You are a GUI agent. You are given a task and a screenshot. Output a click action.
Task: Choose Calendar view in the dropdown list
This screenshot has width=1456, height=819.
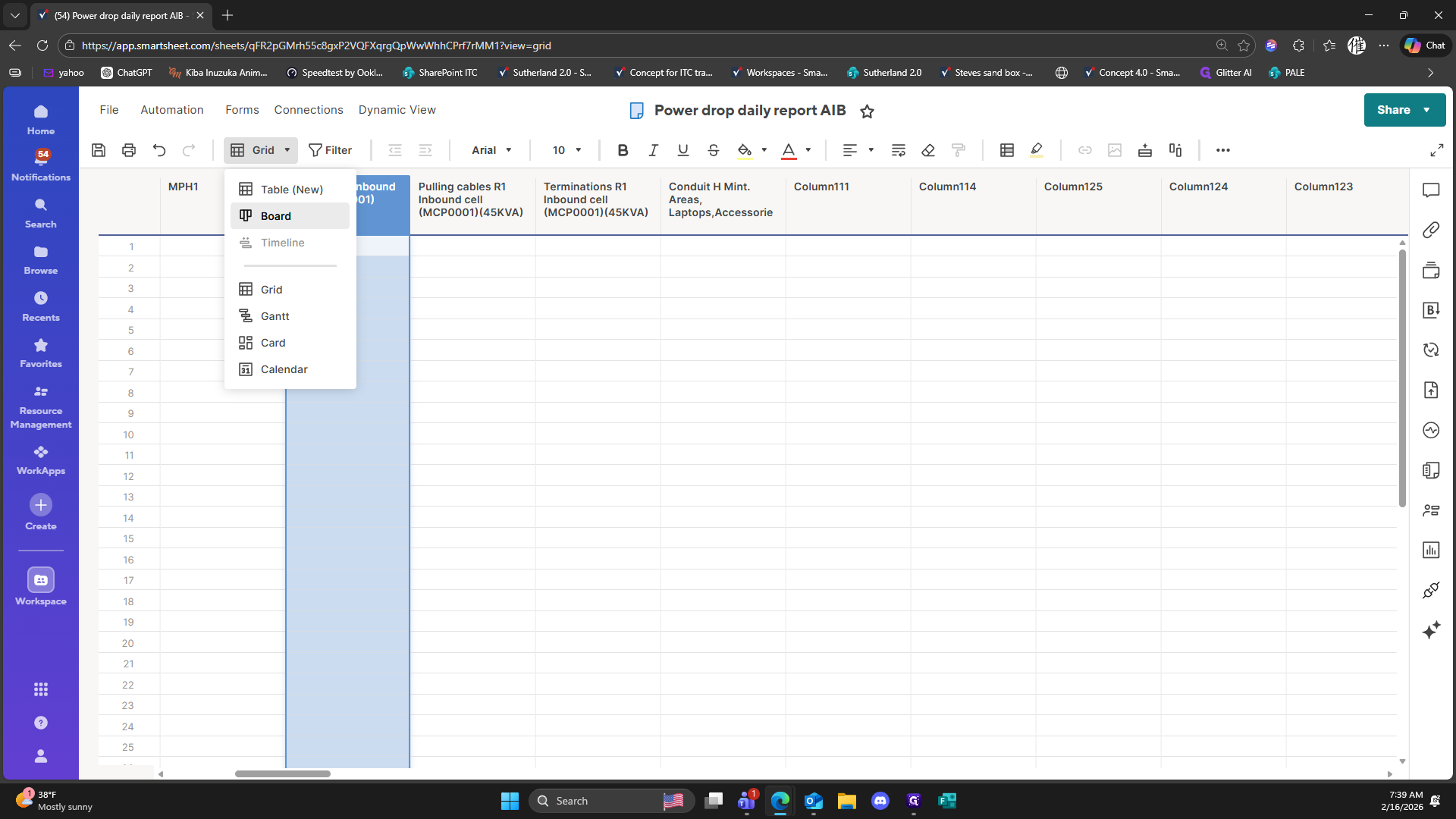click(284, 369)
